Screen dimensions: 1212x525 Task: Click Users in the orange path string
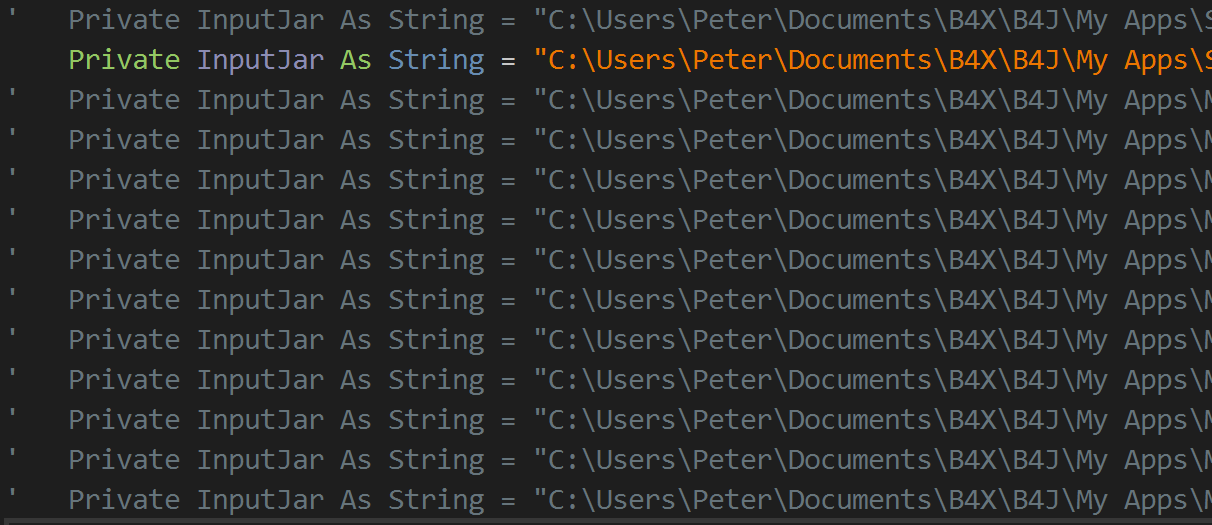(637, 60)
